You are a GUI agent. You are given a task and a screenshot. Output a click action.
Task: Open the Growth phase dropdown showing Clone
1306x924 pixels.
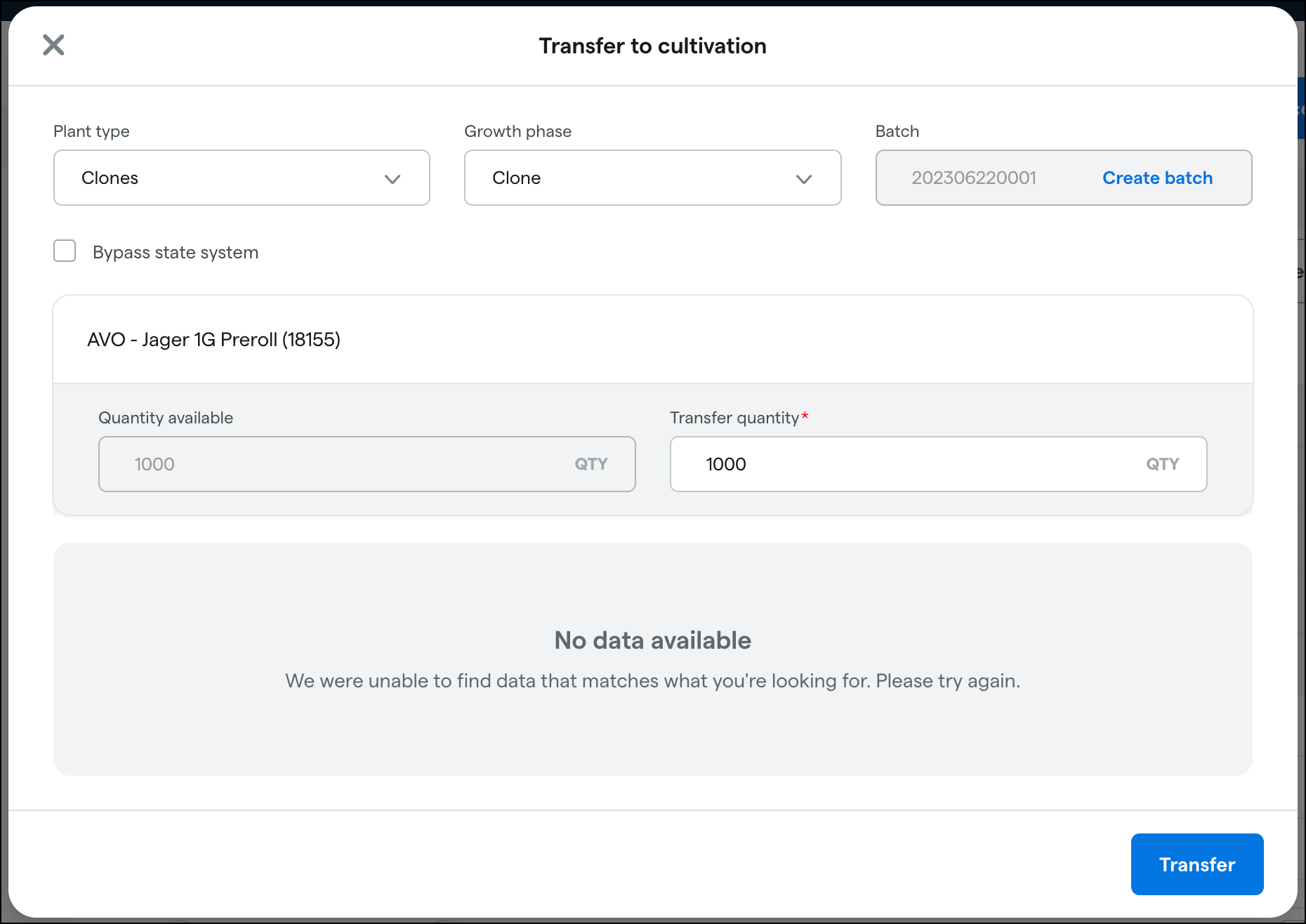click(652, 178)
